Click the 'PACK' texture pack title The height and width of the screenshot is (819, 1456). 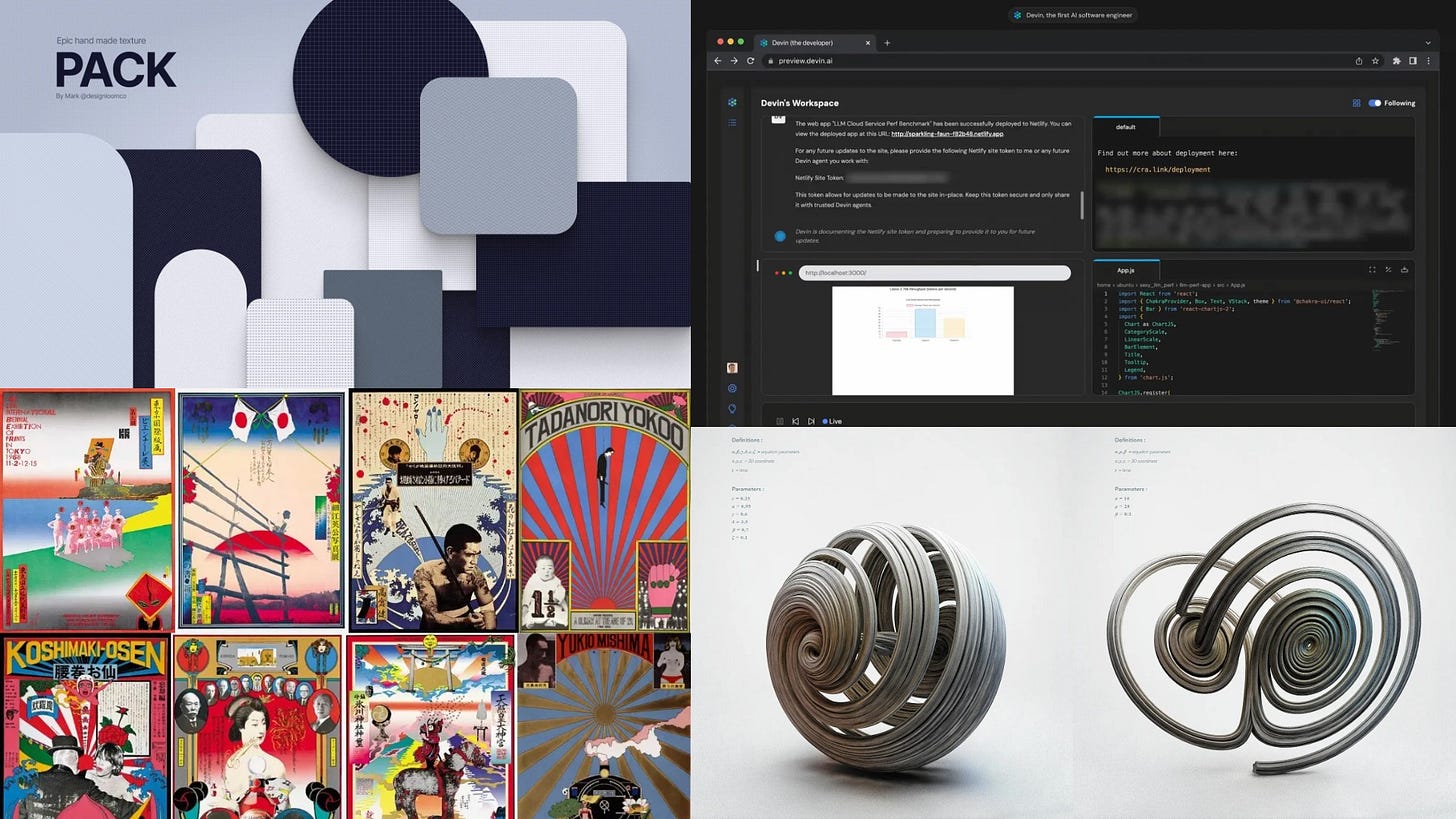point(115,70)
